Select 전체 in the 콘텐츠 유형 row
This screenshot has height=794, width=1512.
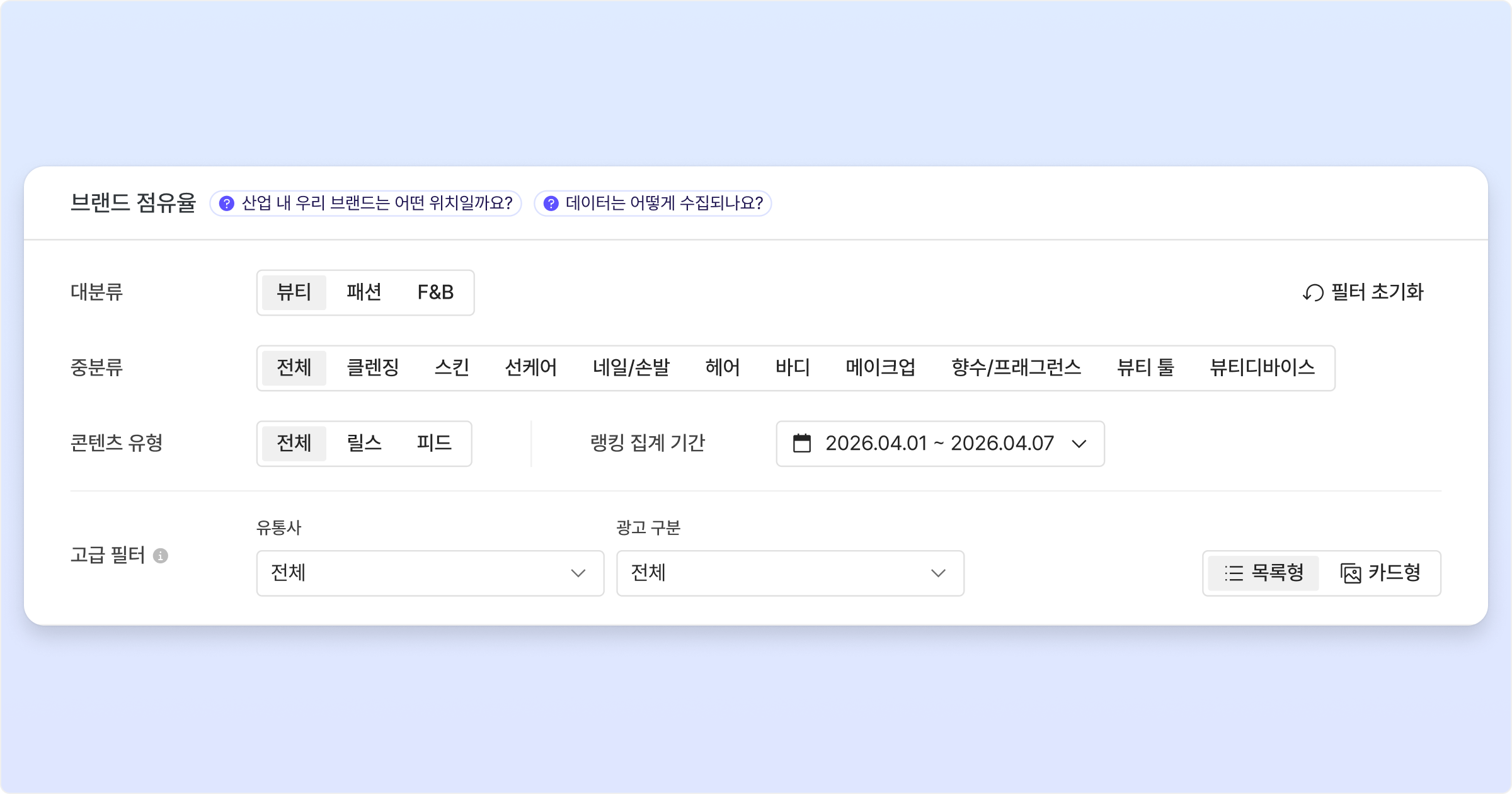pyautogui.click(x=294, y=444)
